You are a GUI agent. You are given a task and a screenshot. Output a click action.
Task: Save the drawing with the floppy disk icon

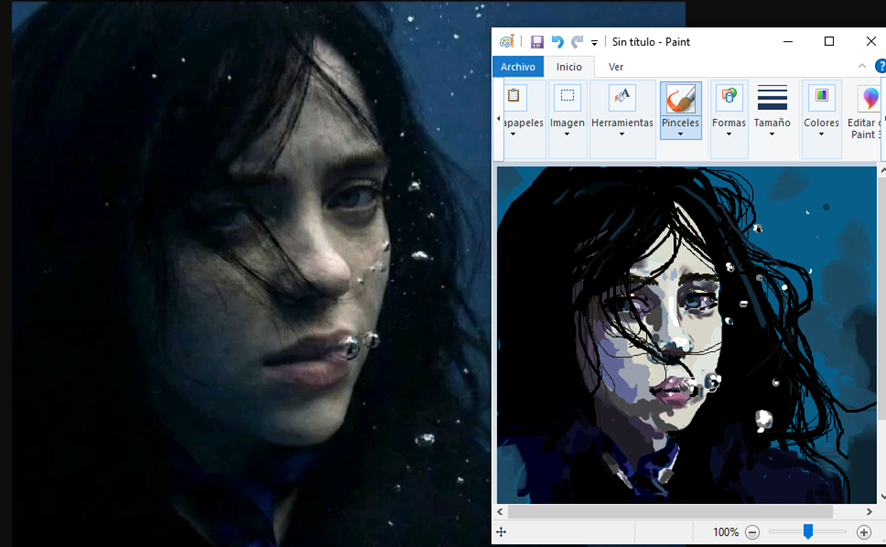537,42
